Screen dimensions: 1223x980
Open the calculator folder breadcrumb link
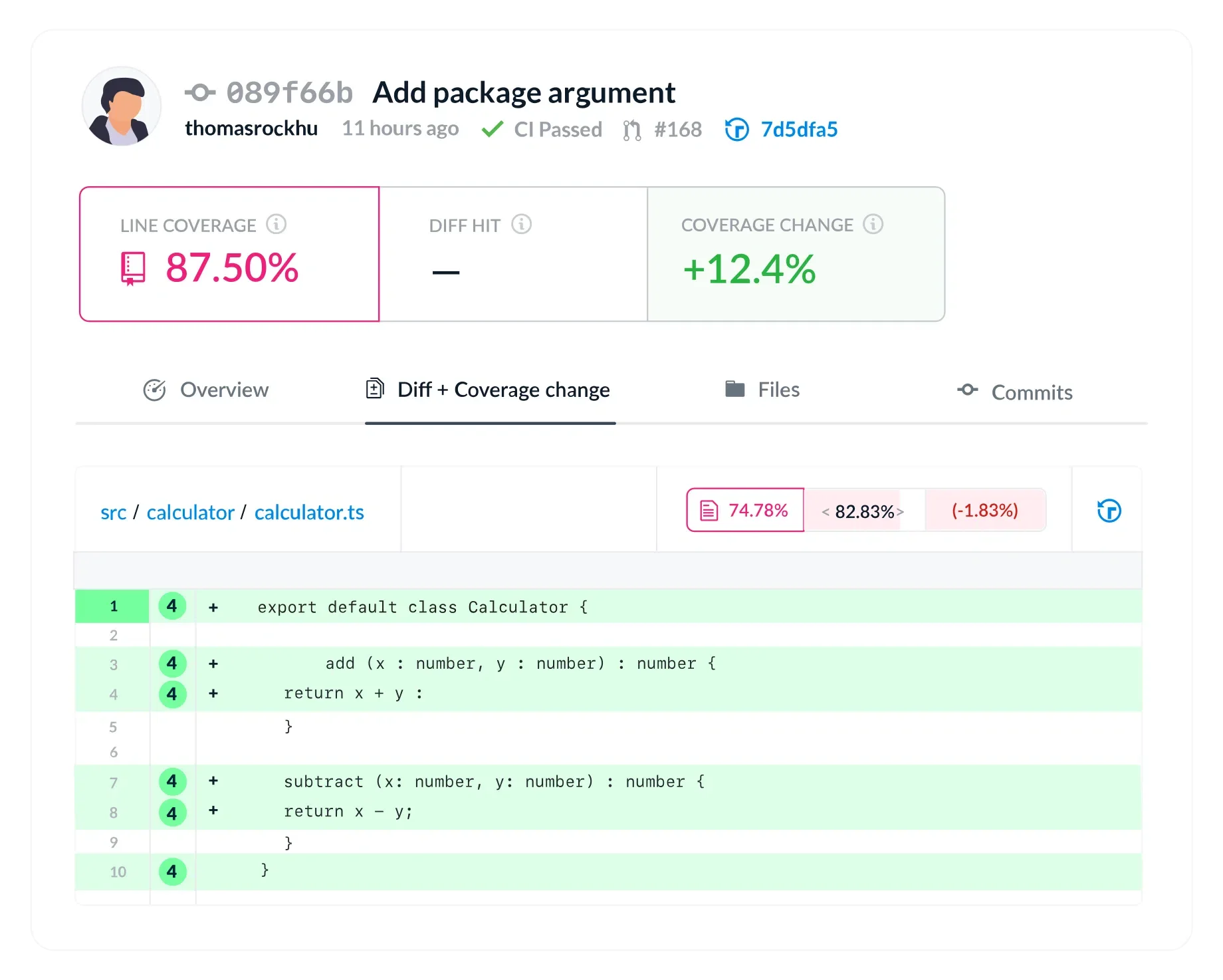click(x=191, y=513)
